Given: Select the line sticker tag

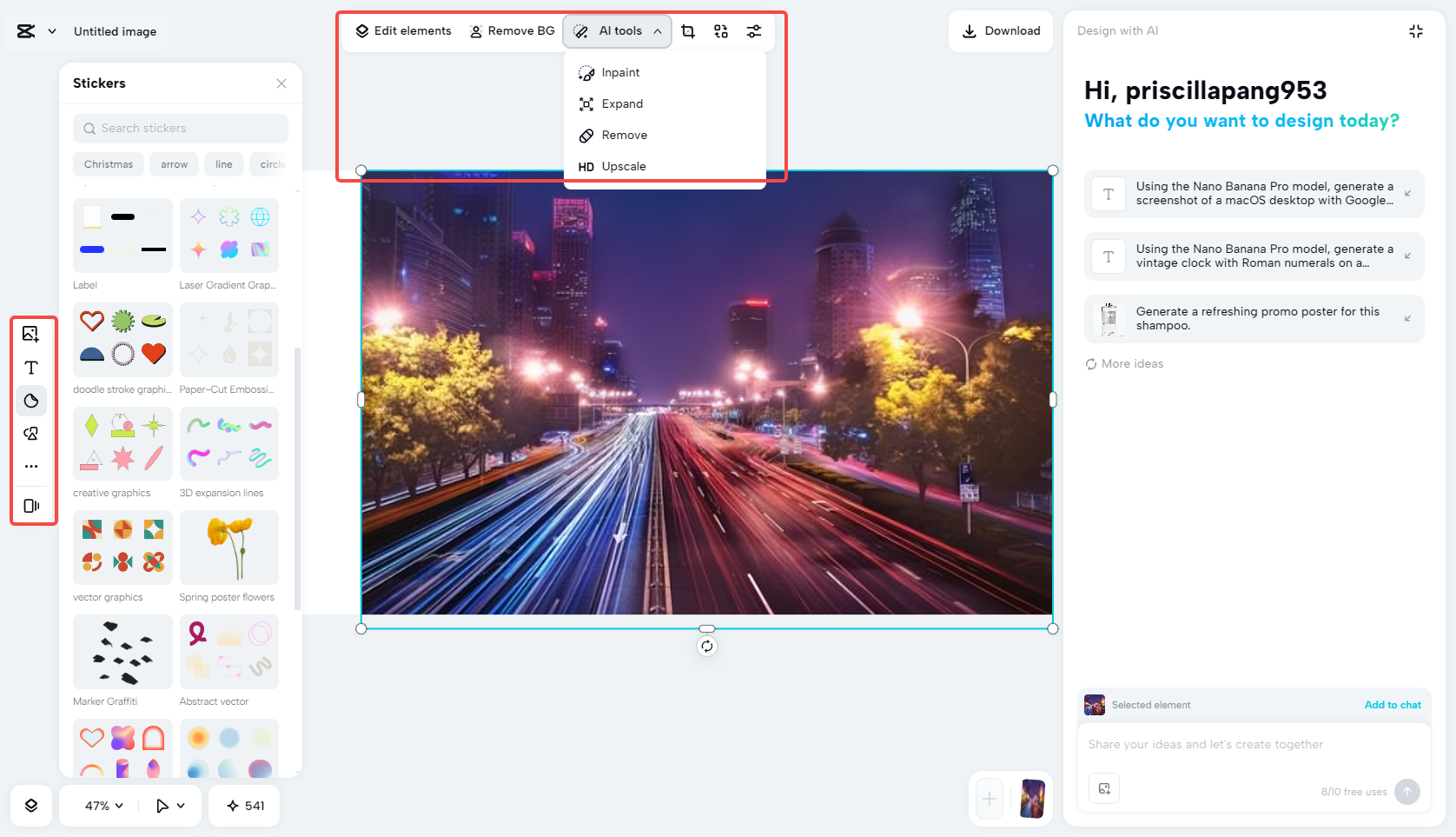Looking at the screenshot, I should pyautogui.click(x=224, y=164).
